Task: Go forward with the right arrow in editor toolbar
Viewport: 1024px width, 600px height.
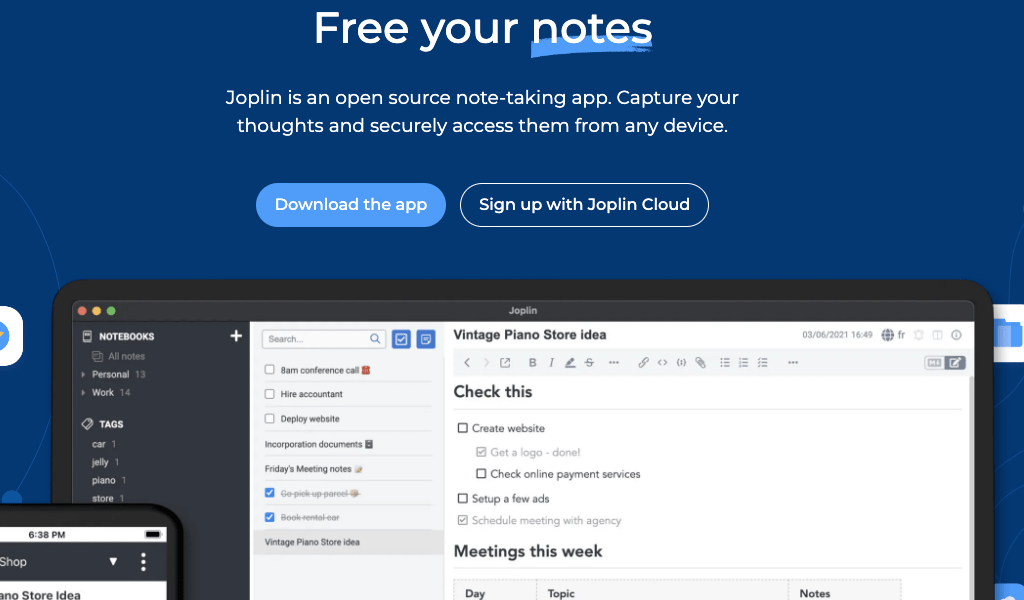Action: [x=486, y=362]
